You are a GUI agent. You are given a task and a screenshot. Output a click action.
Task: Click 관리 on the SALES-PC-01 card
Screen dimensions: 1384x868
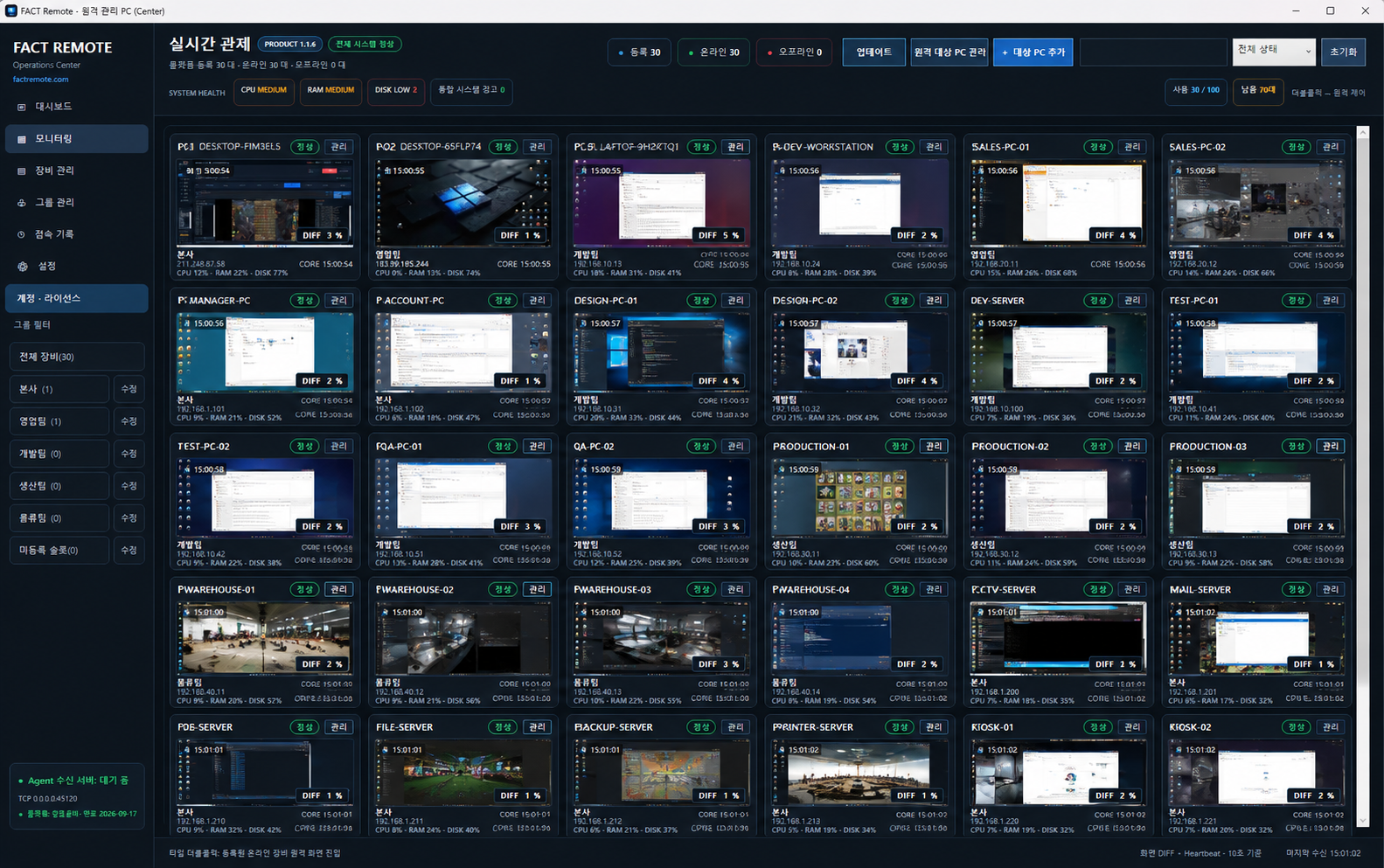(1132, 147)
